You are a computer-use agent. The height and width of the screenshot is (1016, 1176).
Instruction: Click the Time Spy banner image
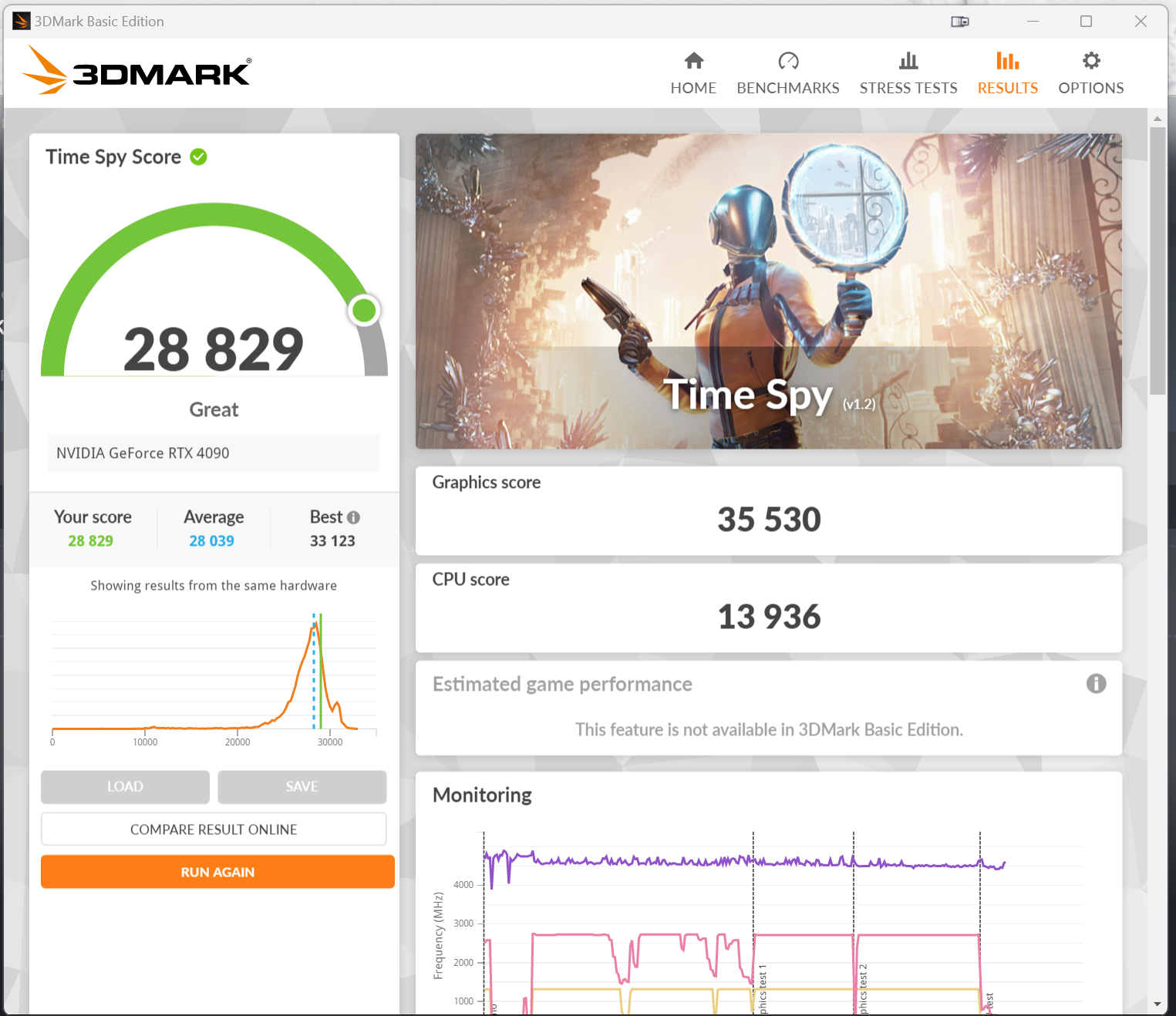click(768, 291)
